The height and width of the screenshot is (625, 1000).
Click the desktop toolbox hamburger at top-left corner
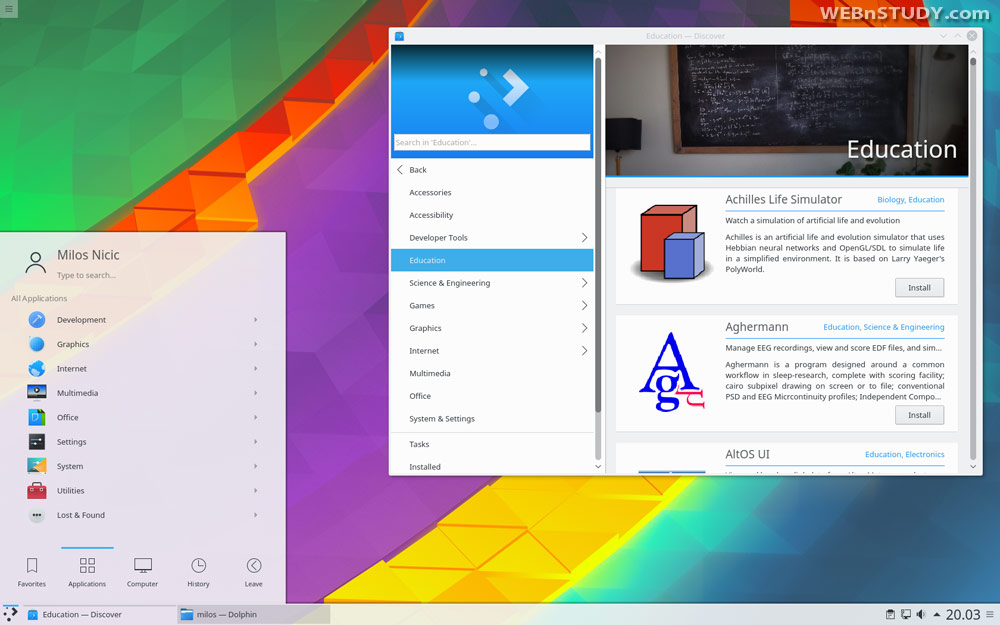pyautogui.click(x=8, y=8)
